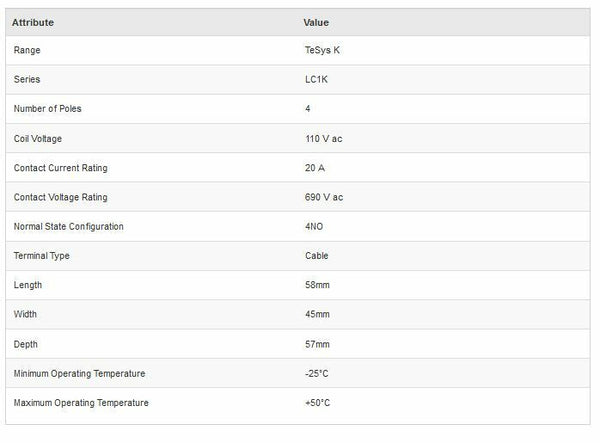Select the Normal State Configuration label
Screen dimensions: 600x443
pyautogui.click(x=69, y=226)
